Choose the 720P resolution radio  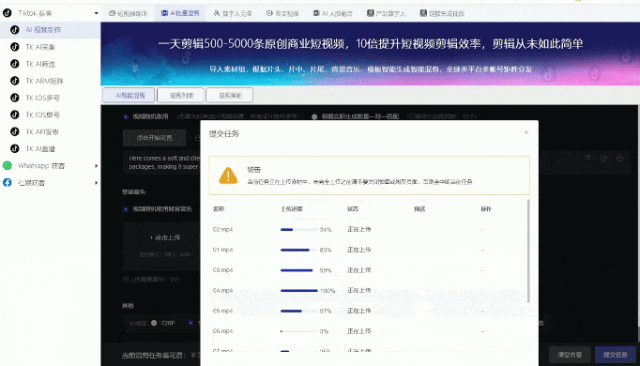(154, 323)
